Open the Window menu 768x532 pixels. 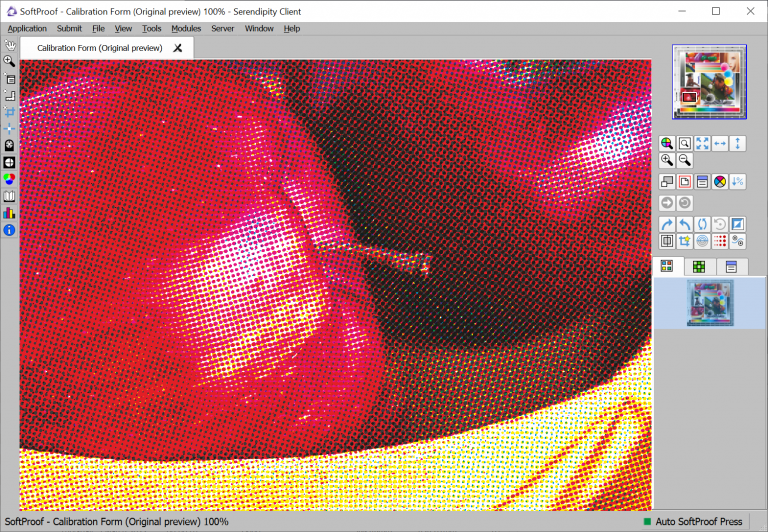tap(259, 28)
